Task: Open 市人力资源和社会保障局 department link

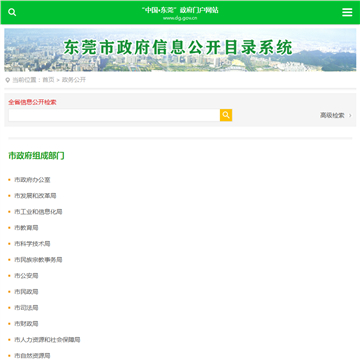Action: point(47,340)
